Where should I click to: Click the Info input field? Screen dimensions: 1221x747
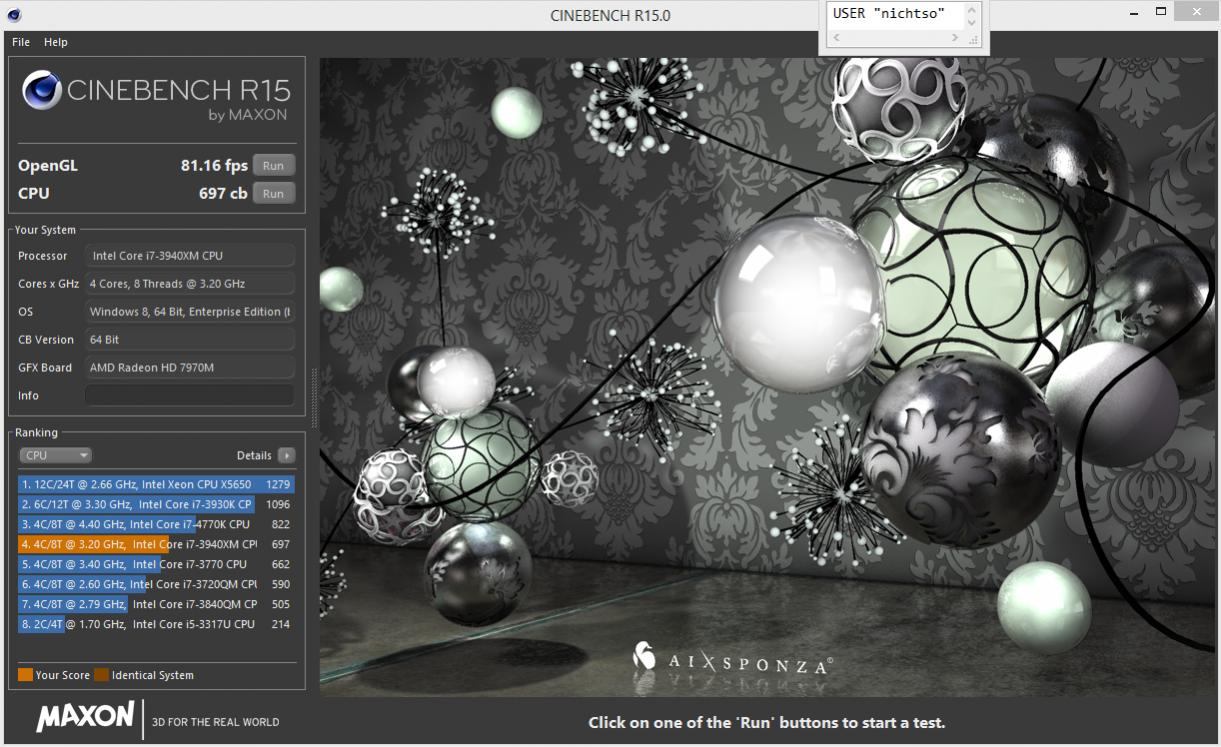tap(190, 395)
